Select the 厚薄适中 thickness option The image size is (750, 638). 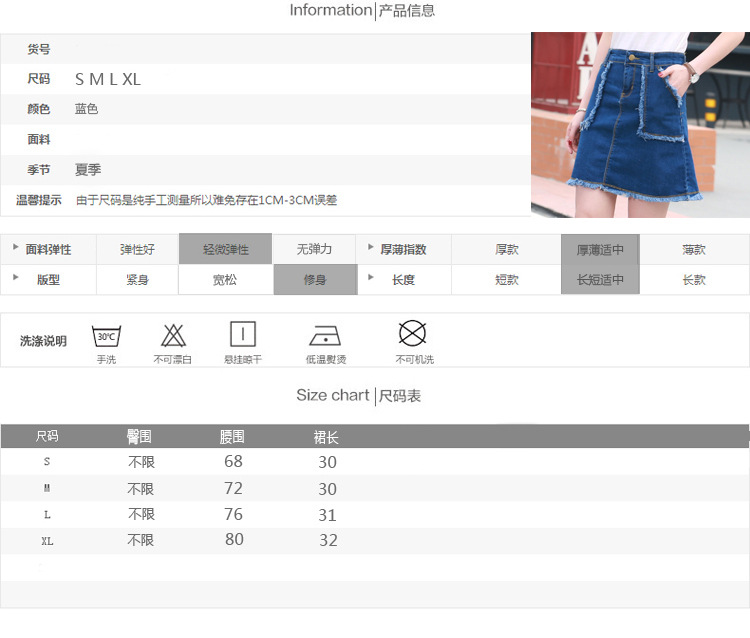tap(599, 249)
